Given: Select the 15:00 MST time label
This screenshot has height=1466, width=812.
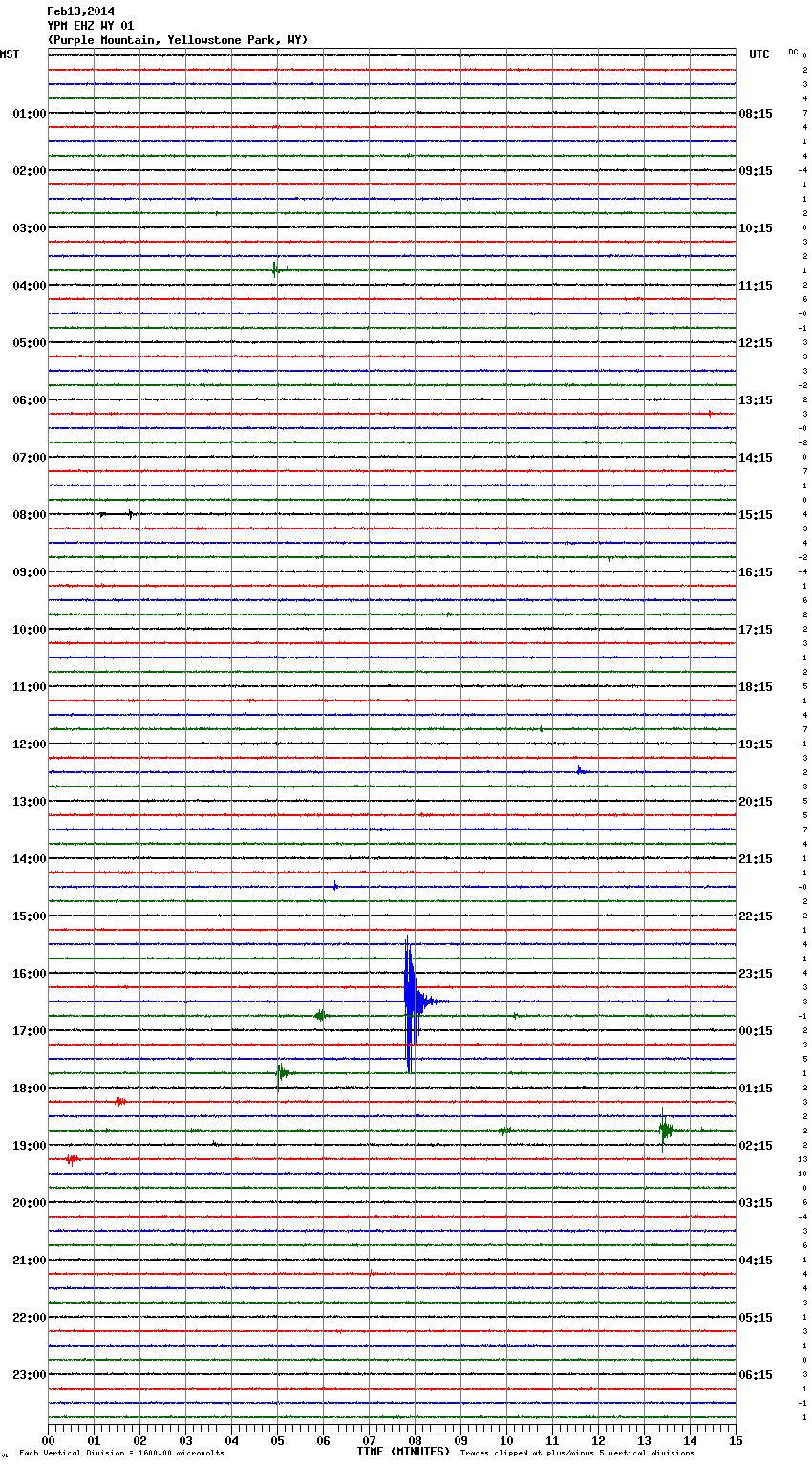Looking at the screenshot, I should point(30,916).
